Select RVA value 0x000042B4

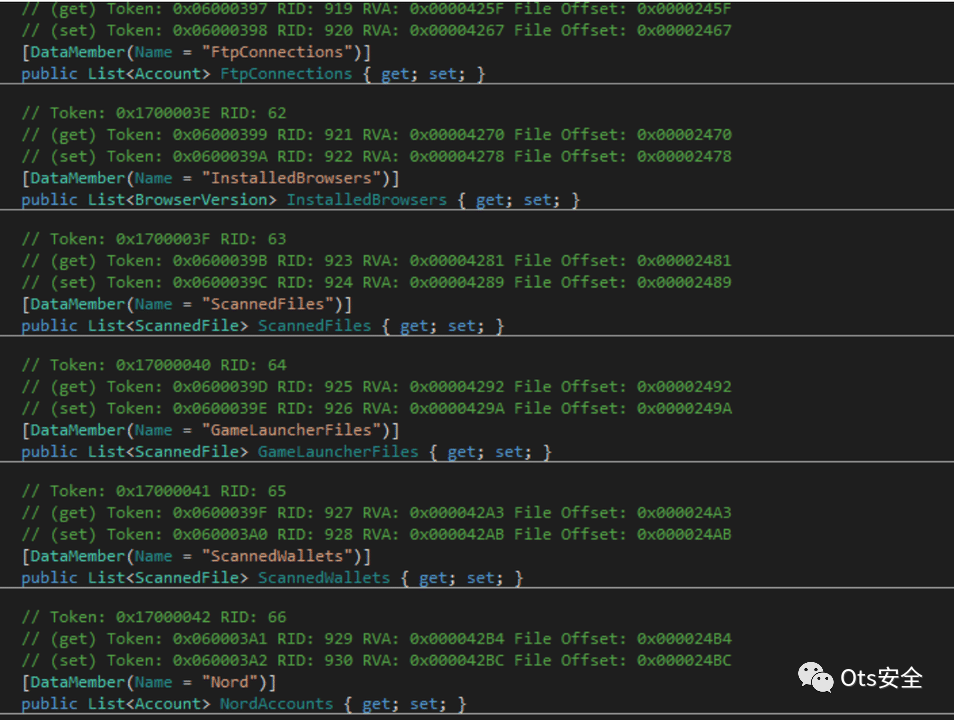coord(456,638)
